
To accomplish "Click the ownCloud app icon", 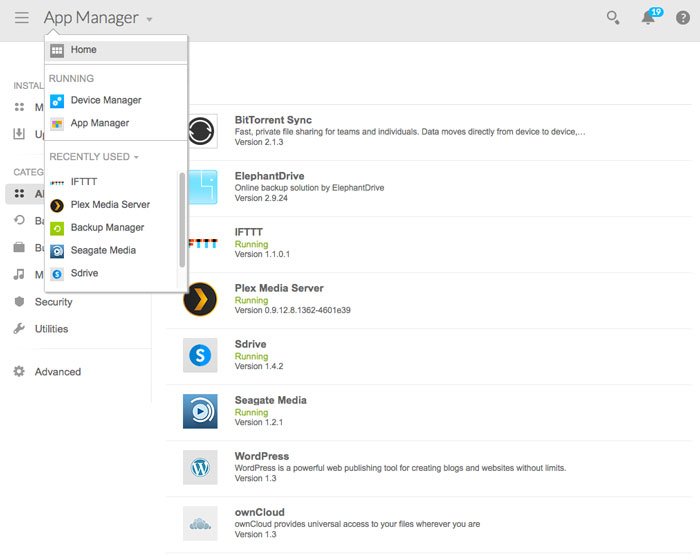I will pyautogui.click(x=200, y=523).
